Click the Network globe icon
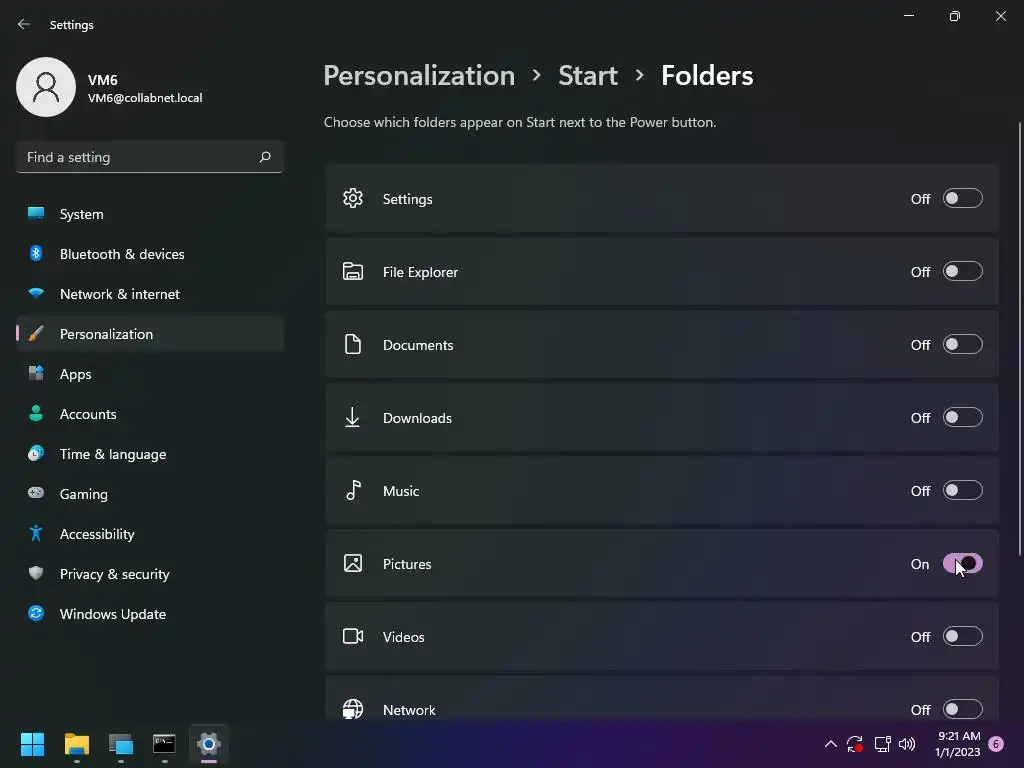Image resolution: width=1024 pixels, height=768 pixels. click(x=353, y=709)
